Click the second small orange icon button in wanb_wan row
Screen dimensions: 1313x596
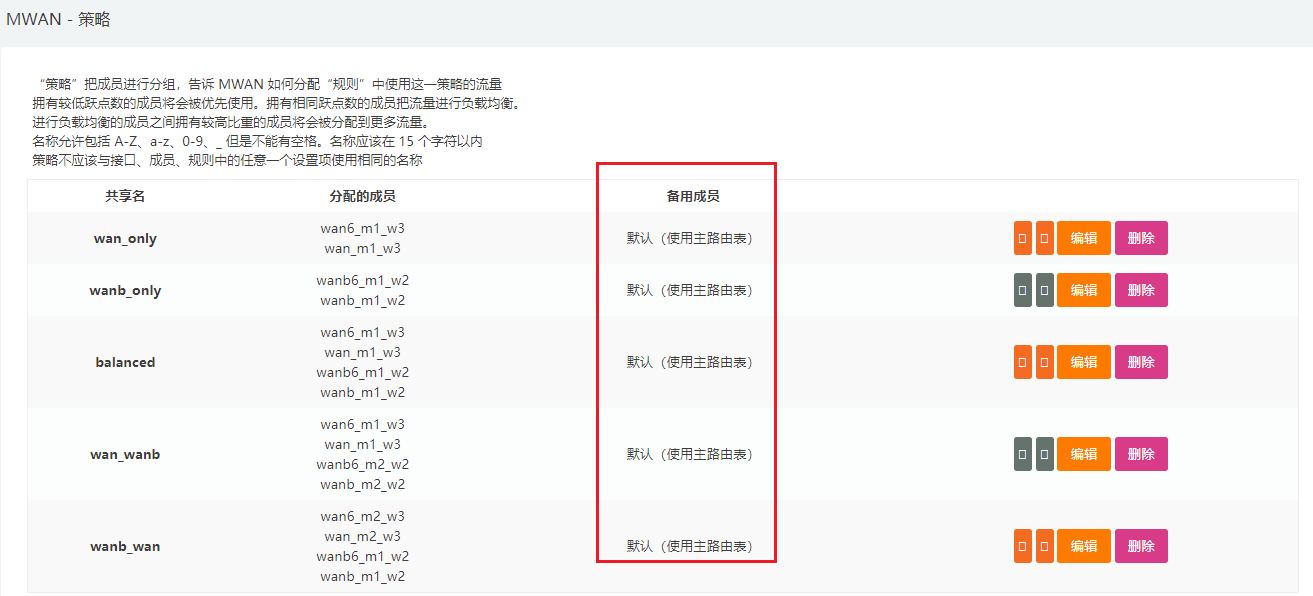tap(1044, 546)
